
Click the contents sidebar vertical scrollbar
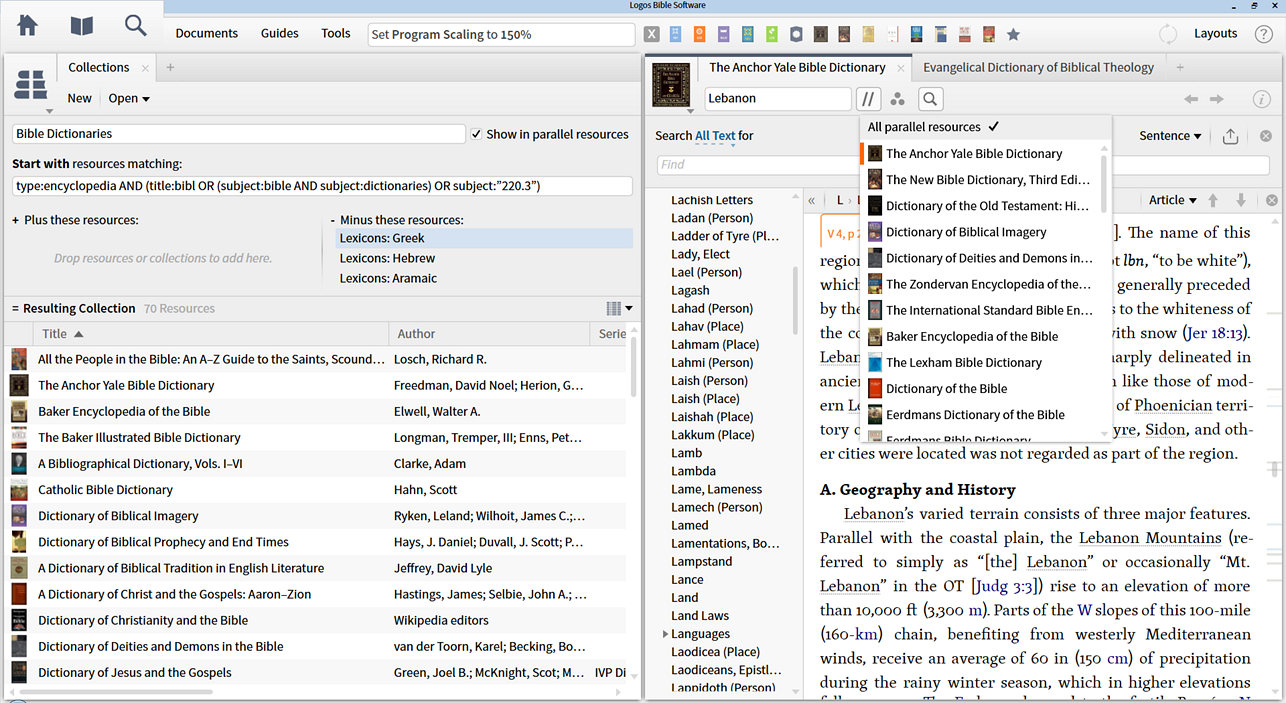pyautogui.click(x=797, y=300)
